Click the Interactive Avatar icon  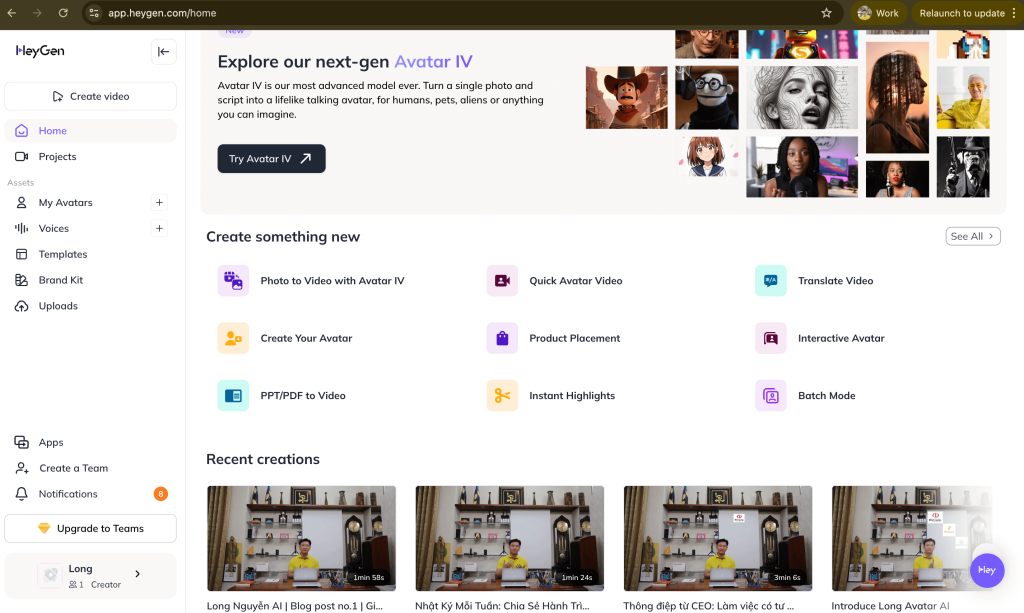point(771,338)
